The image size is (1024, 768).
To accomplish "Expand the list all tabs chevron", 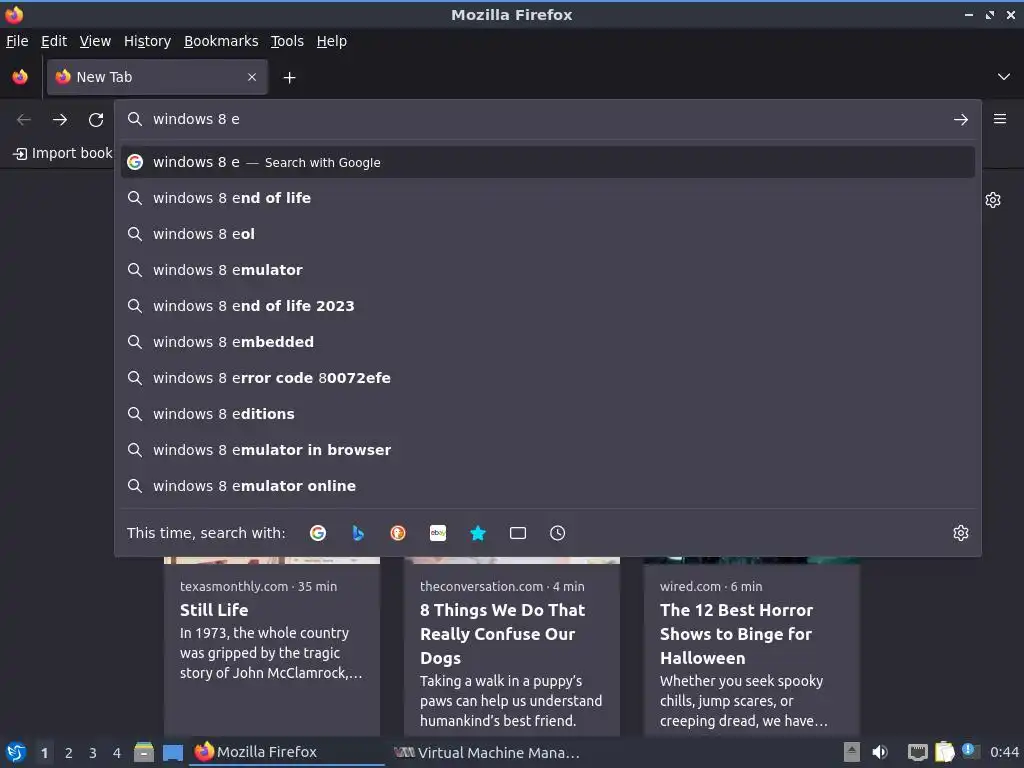I will [1004, 77].
